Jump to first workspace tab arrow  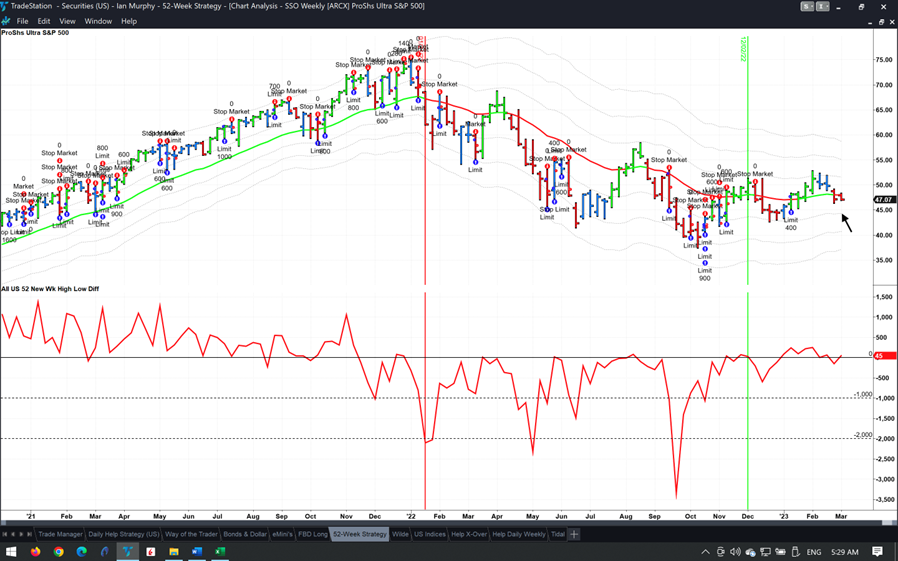[5, 534]
